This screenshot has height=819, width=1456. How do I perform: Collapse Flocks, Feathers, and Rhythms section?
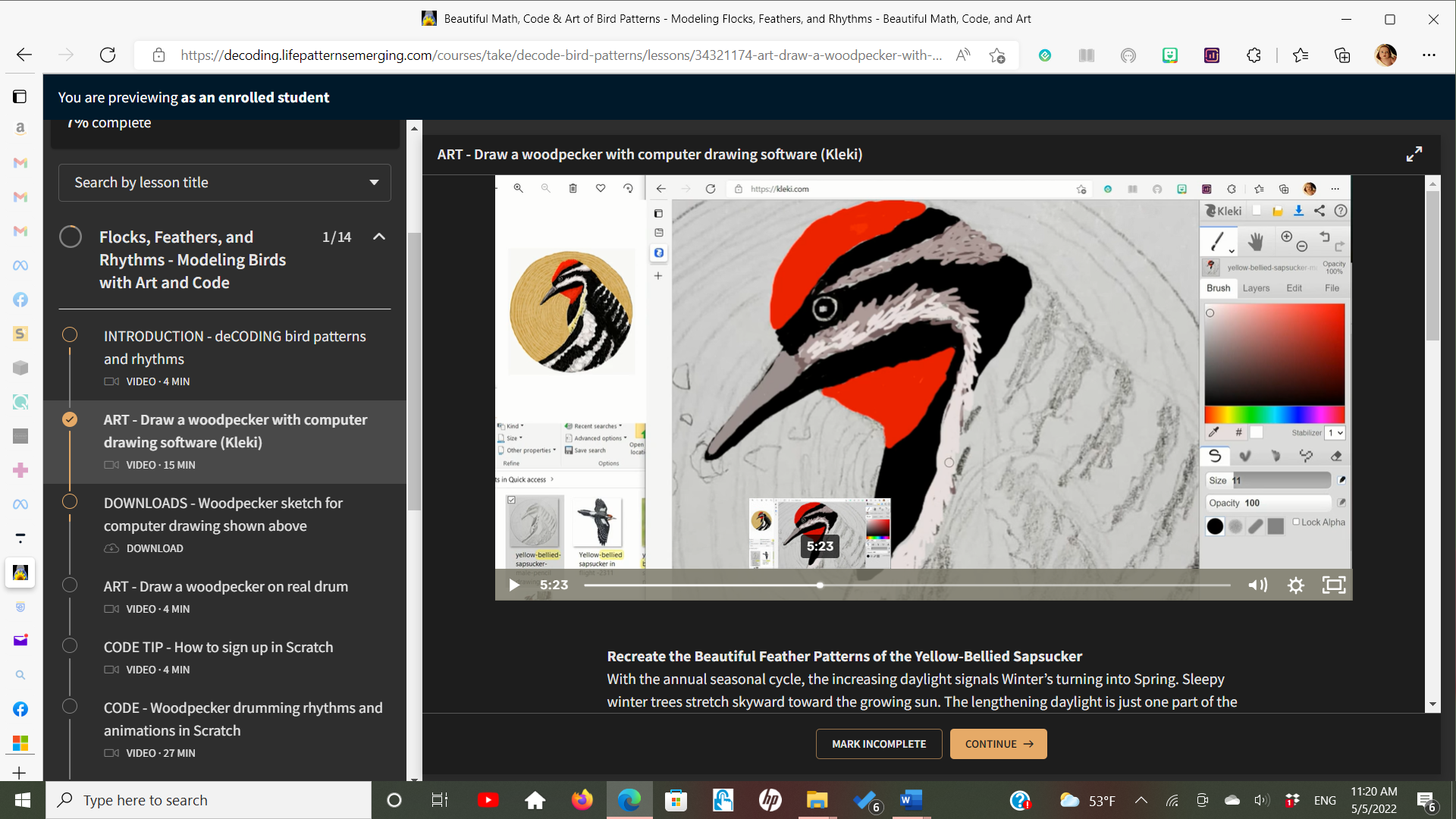tap(379, 237)
